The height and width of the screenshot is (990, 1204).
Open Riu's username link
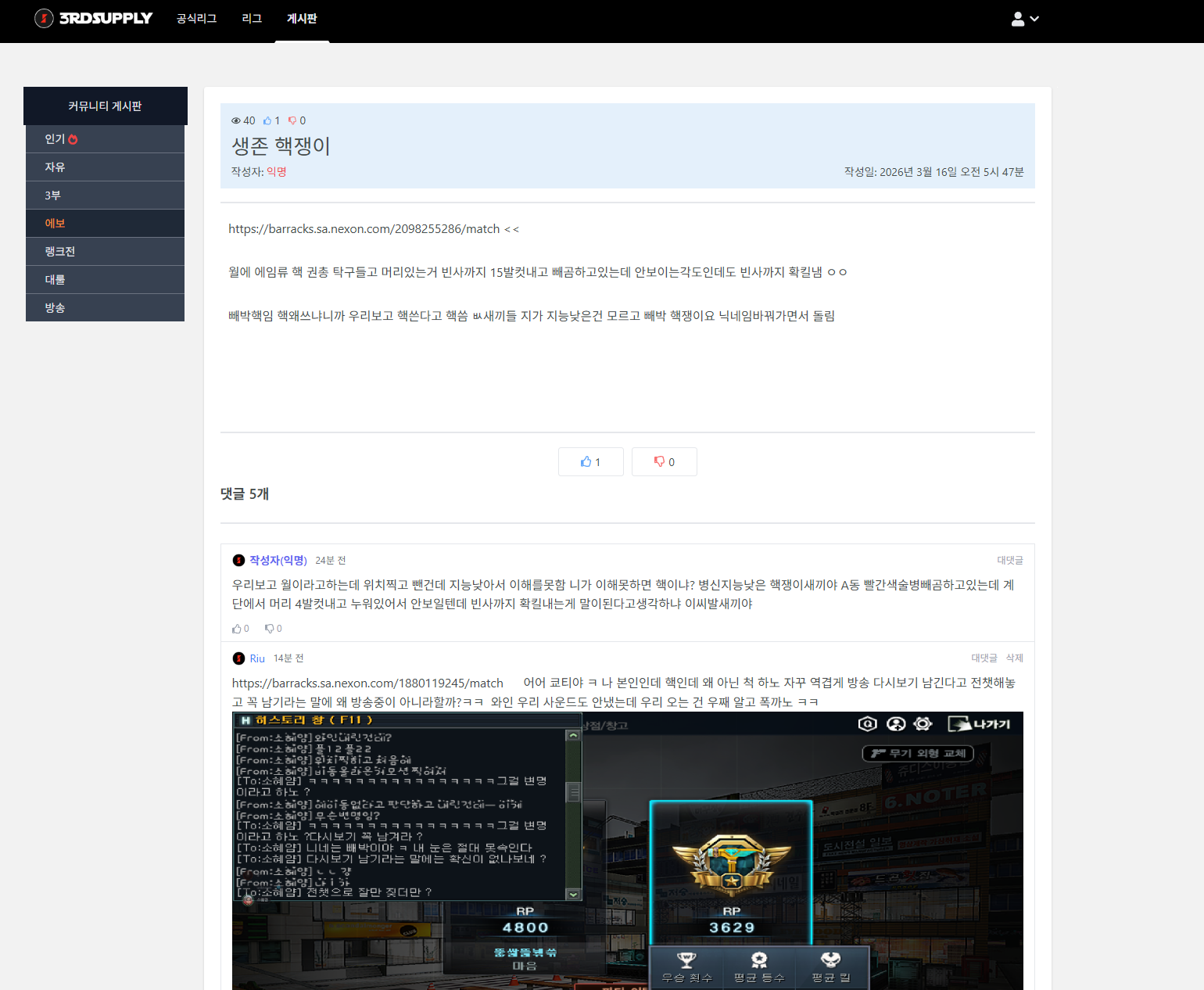point(257,658)
